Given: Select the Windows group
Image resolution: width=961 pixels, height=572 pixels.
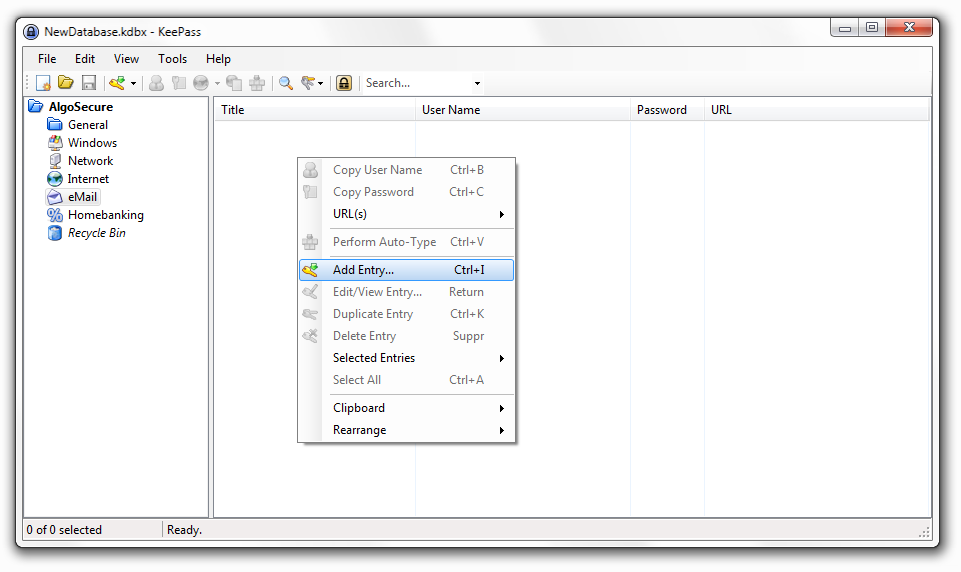Looking at the screenshot, I should coord(92,143).
